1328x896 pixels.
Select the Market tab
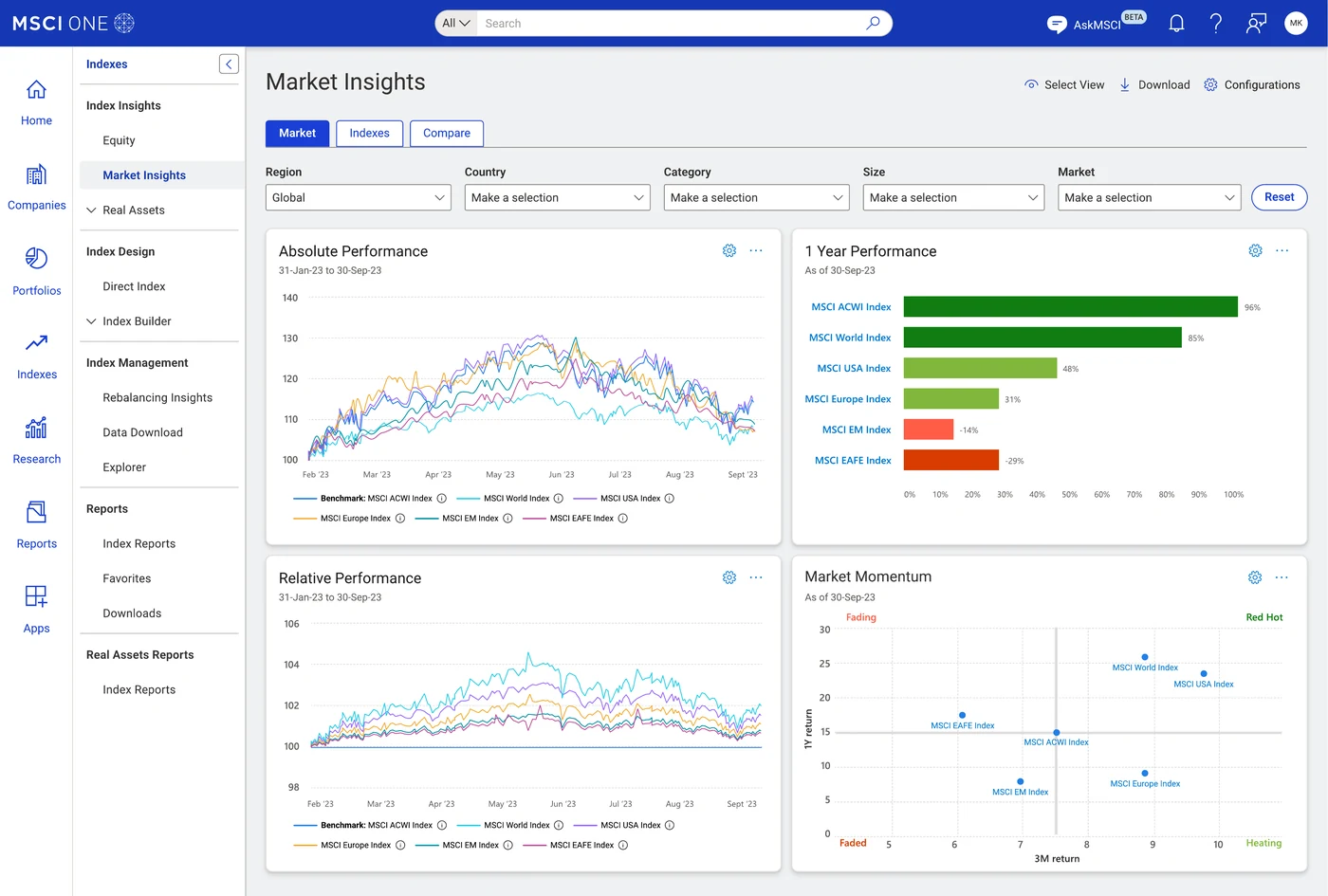(x=297, y=134)
